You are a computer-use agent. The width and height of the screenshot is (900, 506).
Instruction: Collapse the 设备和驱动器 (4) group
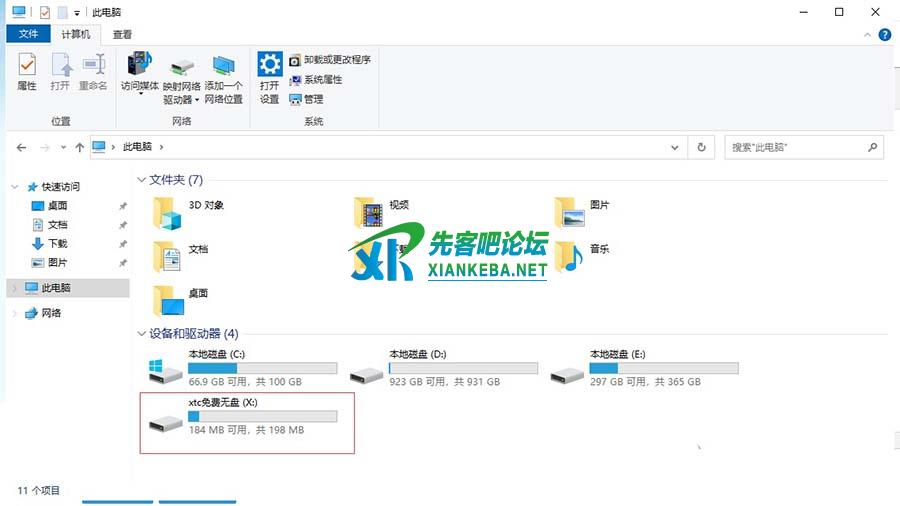141,333
